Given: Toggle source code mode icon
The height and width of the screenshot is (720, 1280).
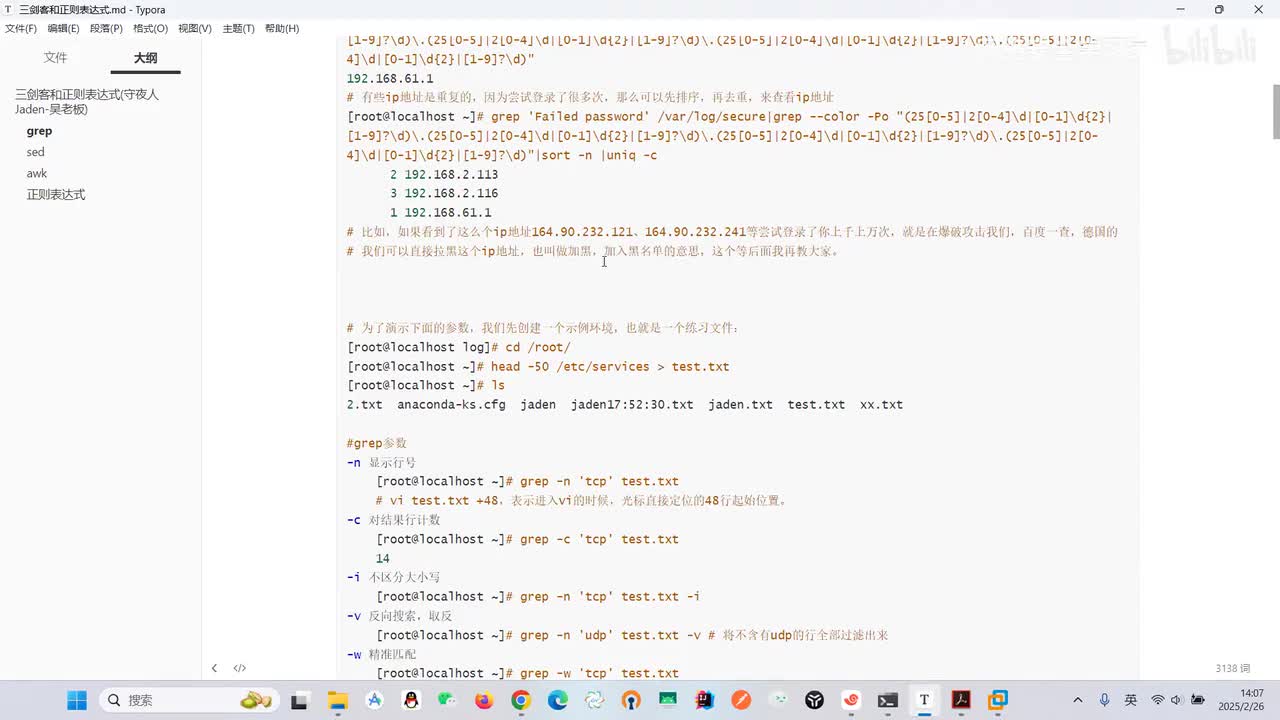Looking at the screenshot, I should (x=240, y=668).
